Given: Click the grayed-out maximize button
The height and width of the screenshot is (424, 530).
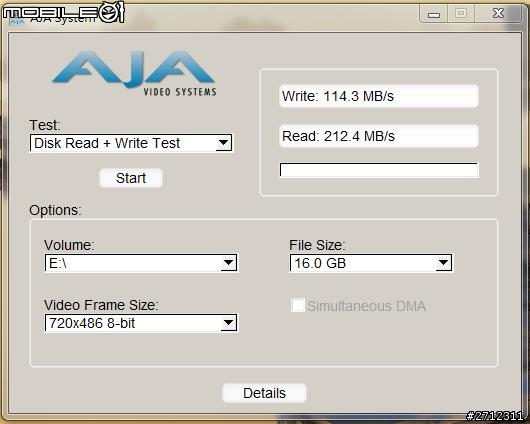Looking at the screenshot, I should 461,14.
